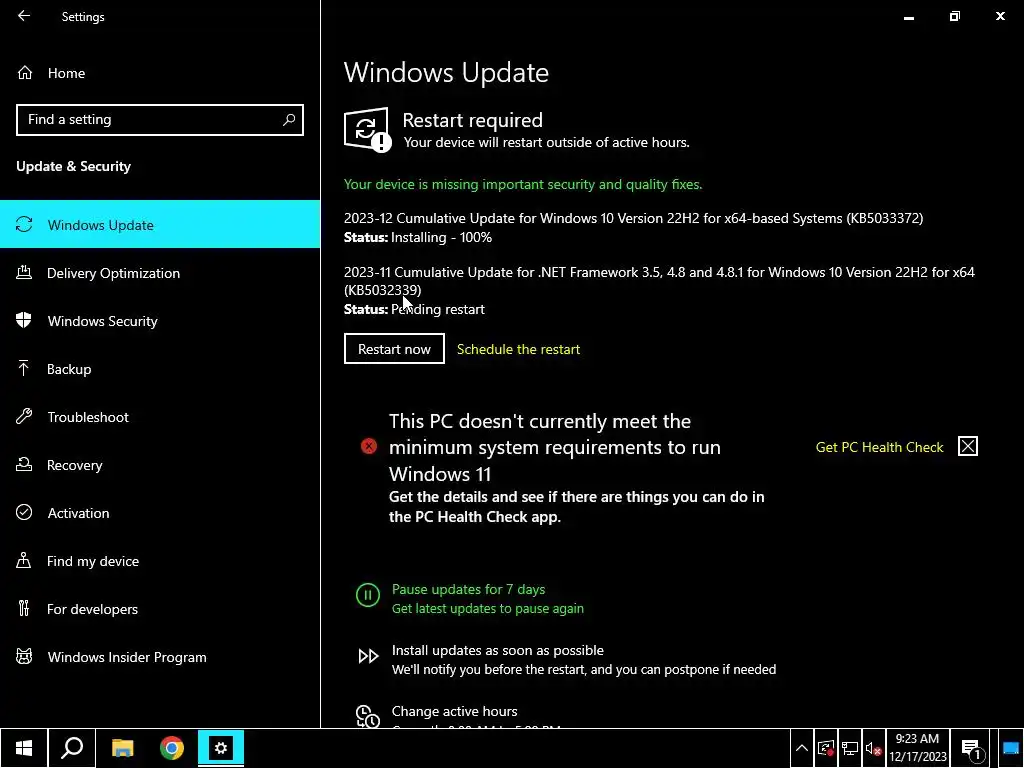1024x768 pixels.
Task: Click the Windows Insider Program icon
Action: click(24, 656)
